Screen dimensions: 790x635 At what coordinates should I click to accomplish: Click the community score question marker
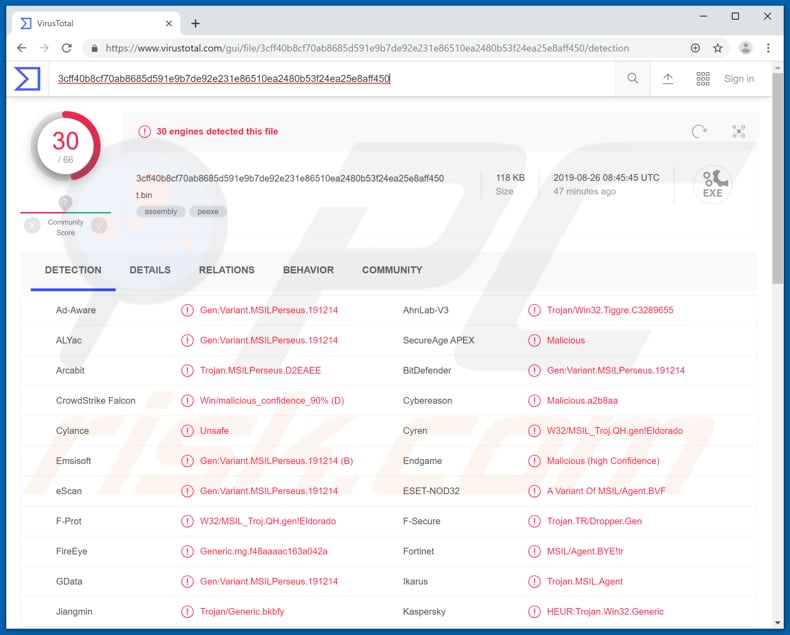tap(65, 203)
